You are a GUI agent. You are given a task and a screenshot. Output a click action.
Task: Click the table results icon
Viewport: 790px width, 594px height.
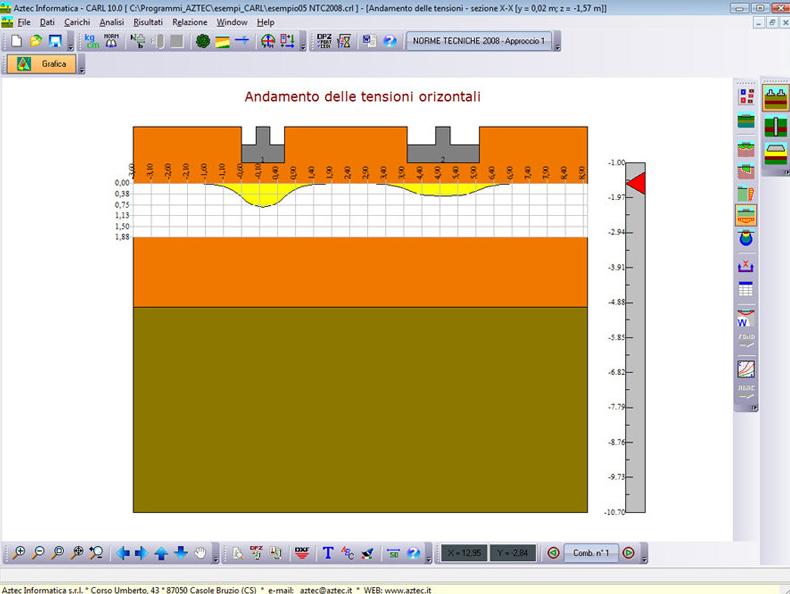pyautogui.click(x=745, y=290)
